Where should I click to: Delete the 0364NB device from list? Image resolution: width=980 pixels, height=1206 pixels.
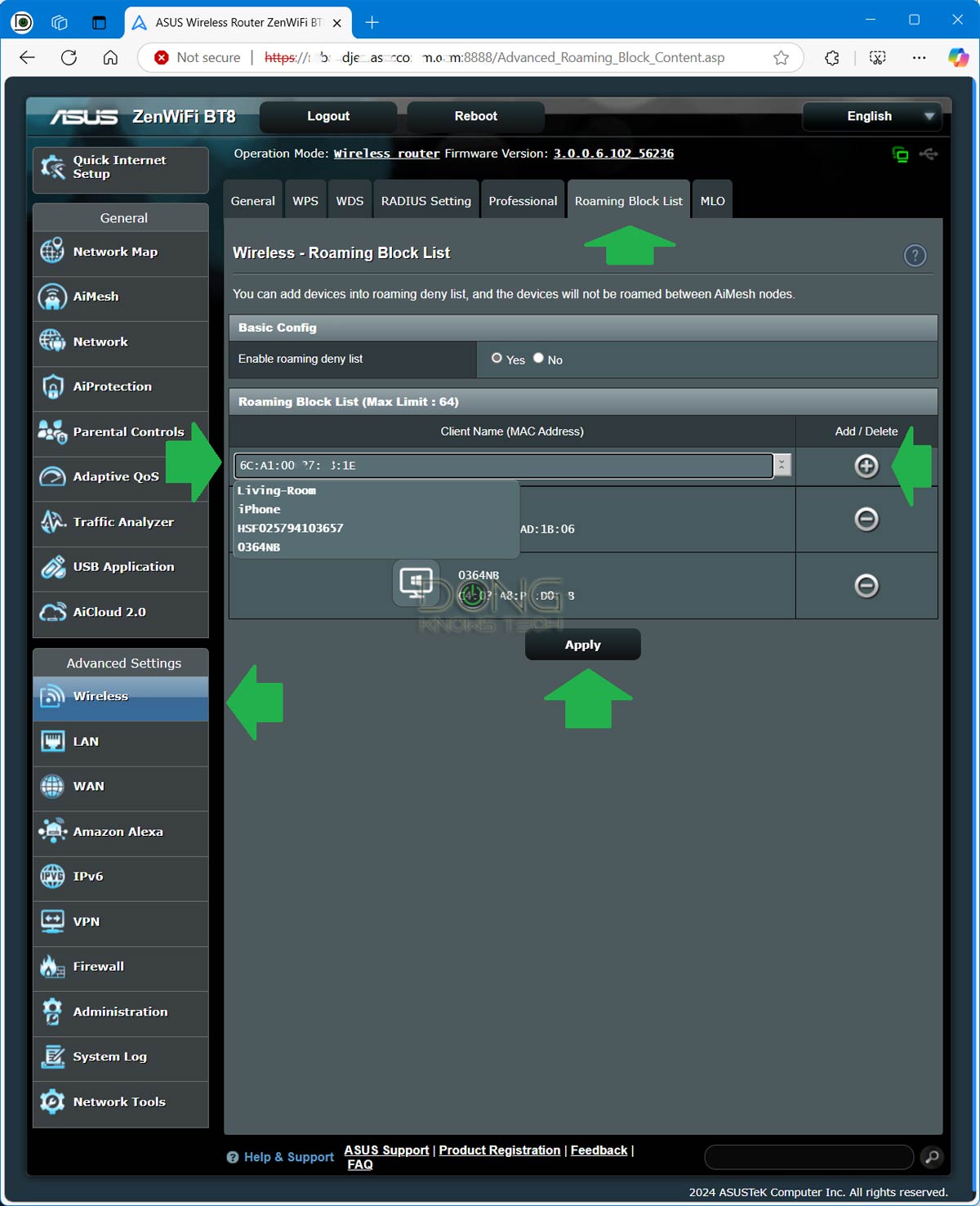click(x=866, y=585)
